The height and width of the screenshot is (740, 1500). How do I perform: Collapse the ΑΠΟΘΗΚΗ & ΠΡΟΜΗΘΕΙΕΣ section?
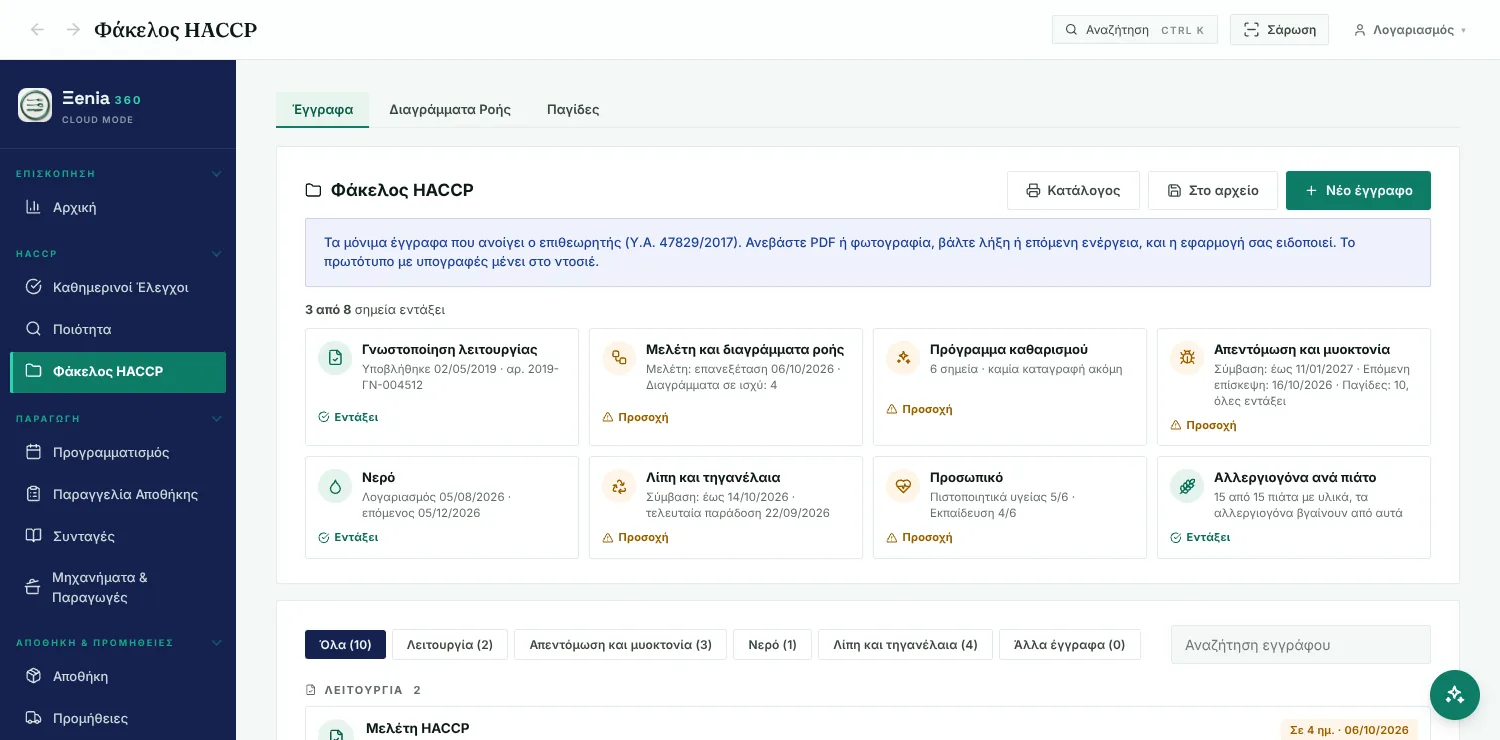(216, 643)
